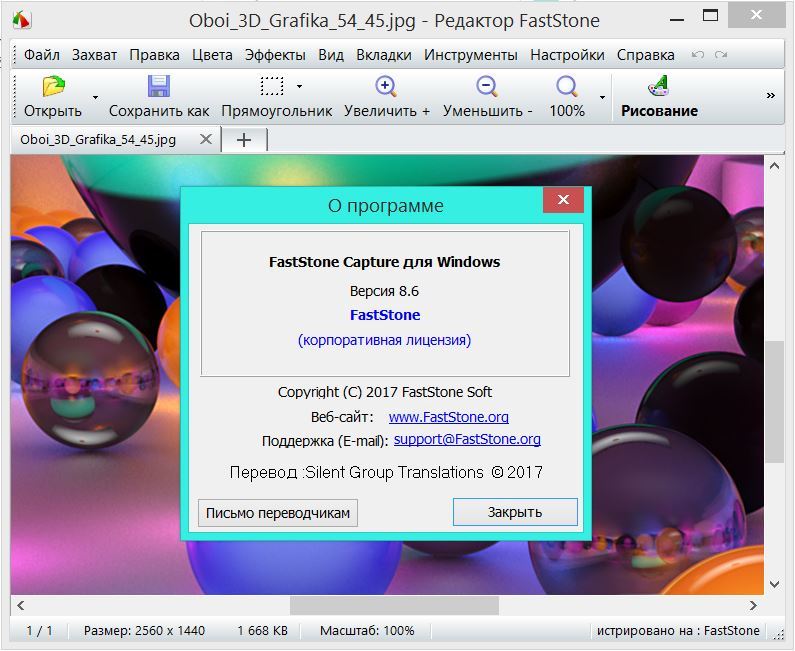Click the Undo arrow icon in the menu bar
This screenshot has width=795, height=651.
[698, 54]
